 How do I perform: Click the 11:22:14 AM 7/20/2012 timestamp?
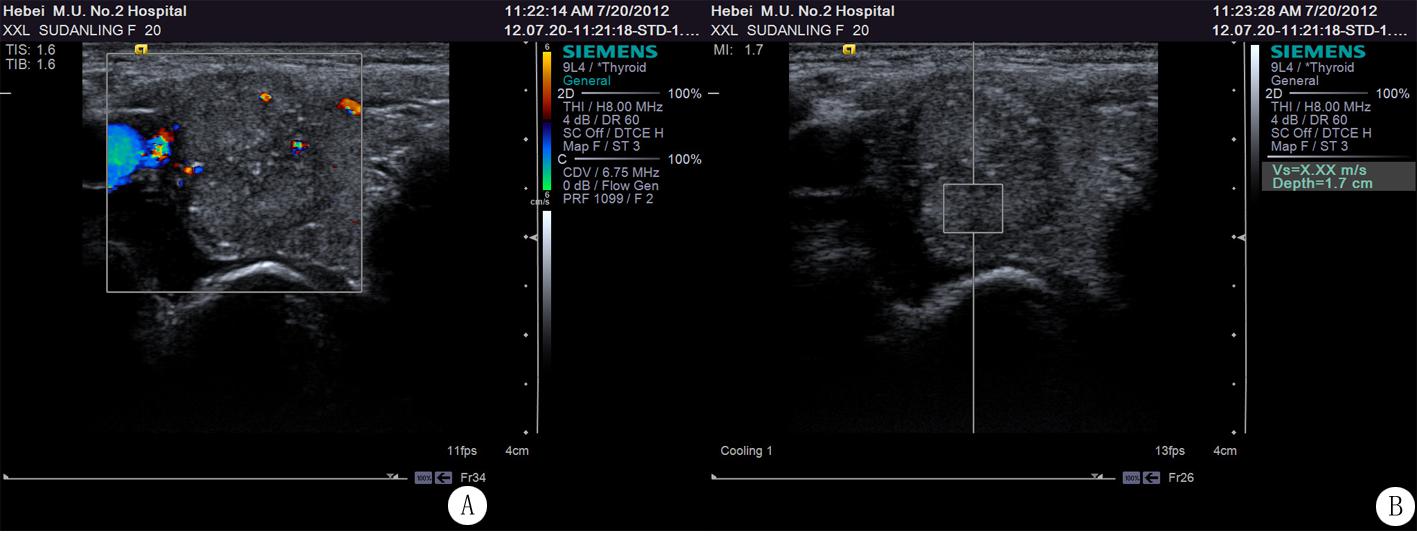[x=588, y=11]
